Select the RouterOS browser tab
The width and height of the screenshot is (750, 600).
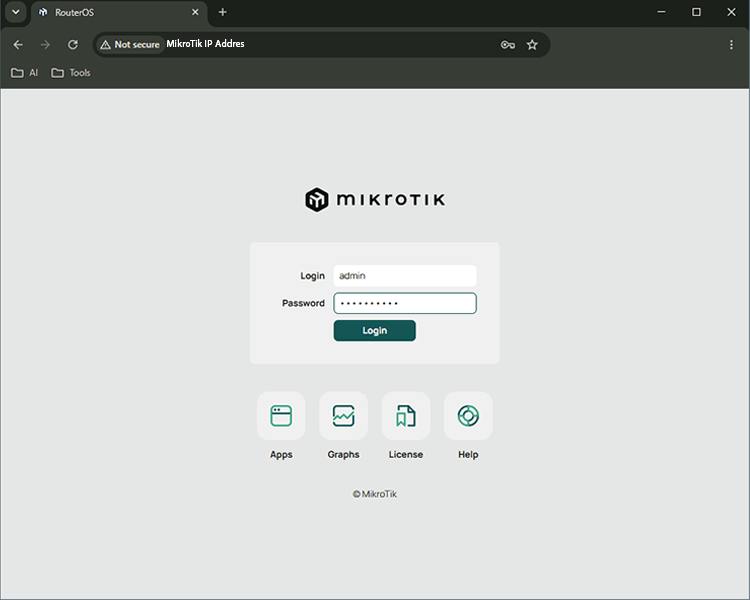click(x=120, y=12)
